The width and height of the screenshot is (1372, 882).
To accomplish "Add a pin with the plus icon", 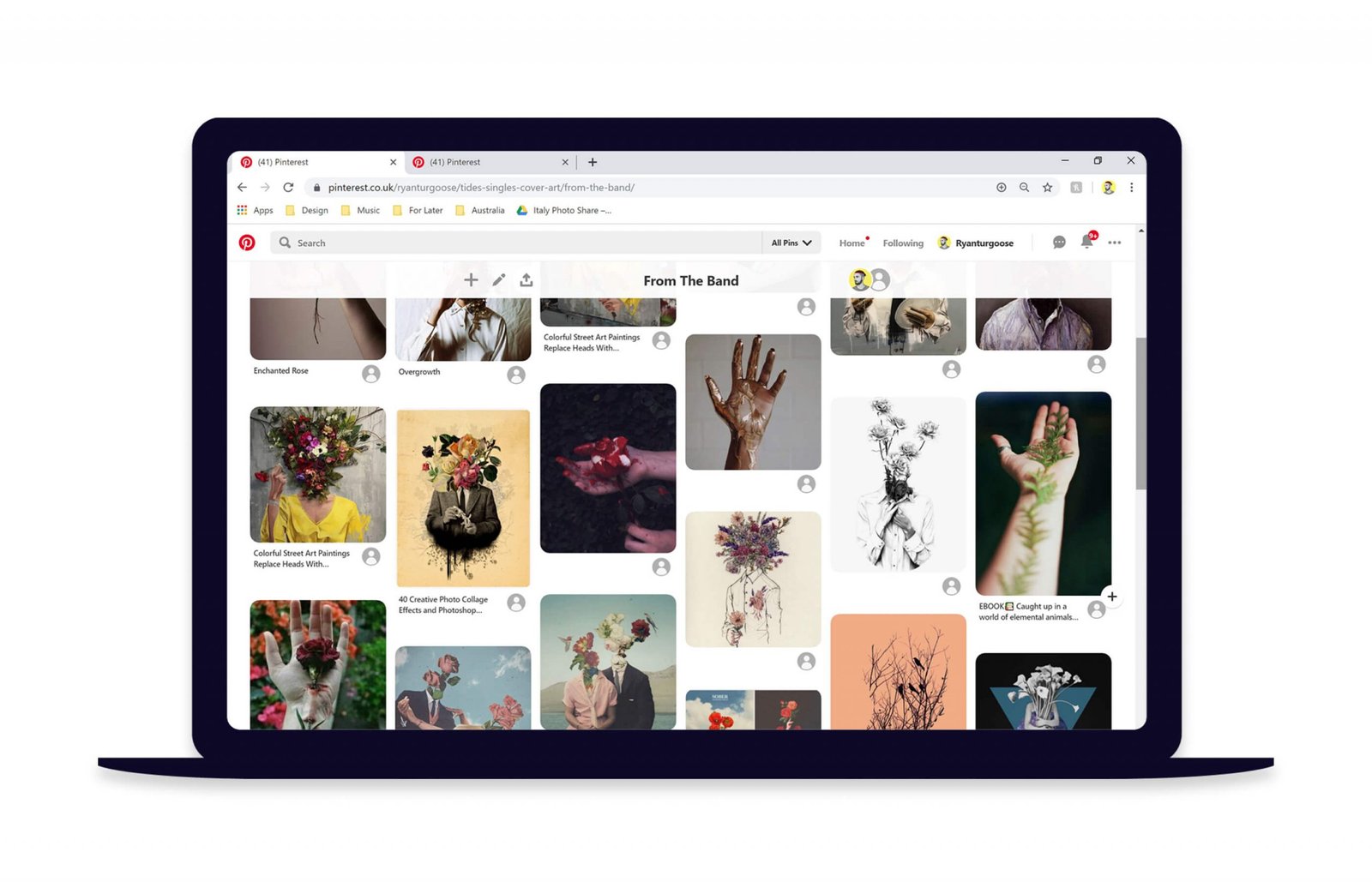I will 471,280.
